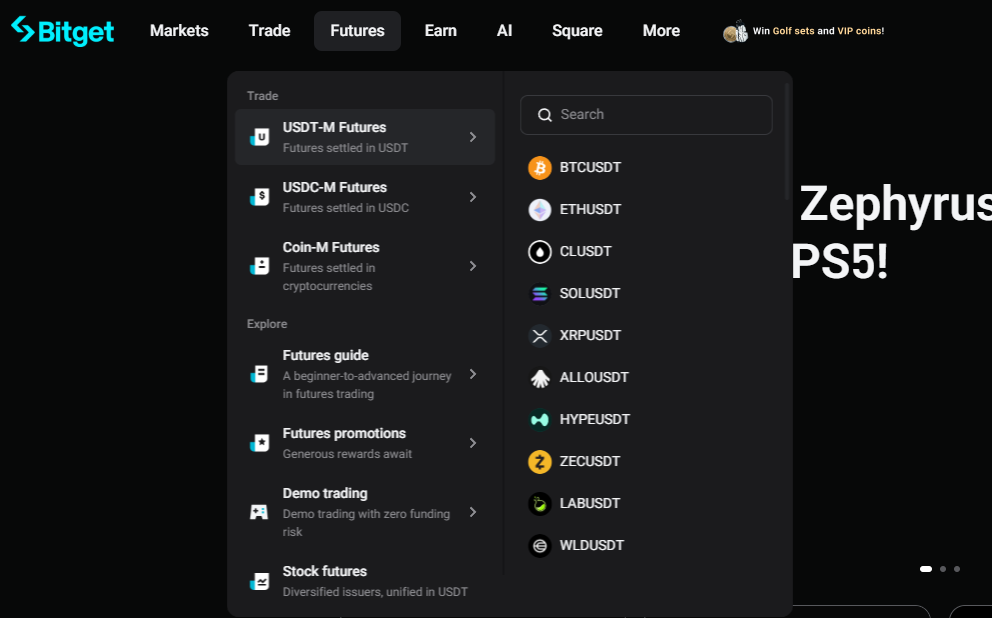Expand Demo trading chevron arrow
This screenshot has width=992, height=618.
tap(473, 512)
